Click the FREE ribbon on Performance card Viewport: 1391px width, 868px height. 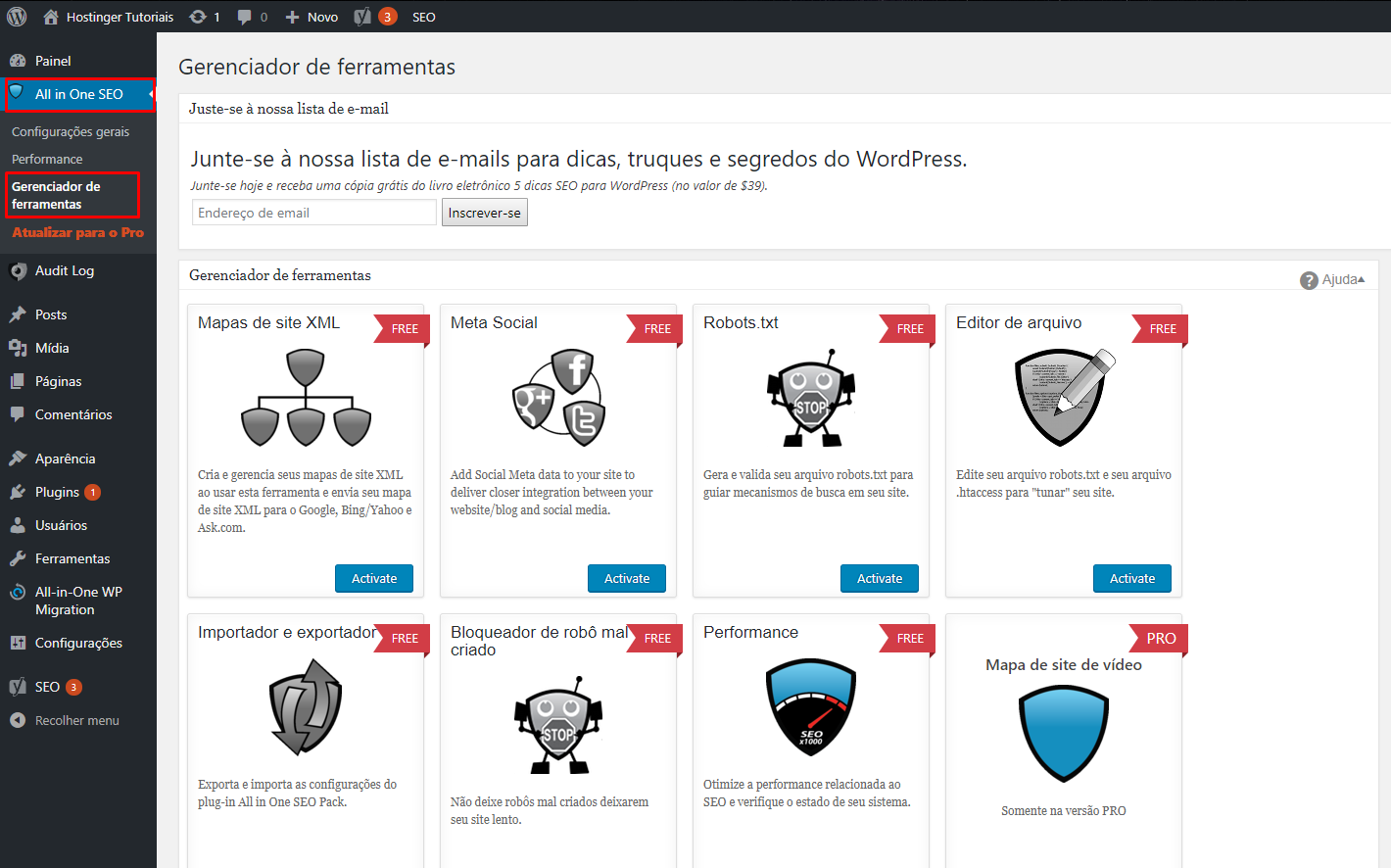pos(906,638)
